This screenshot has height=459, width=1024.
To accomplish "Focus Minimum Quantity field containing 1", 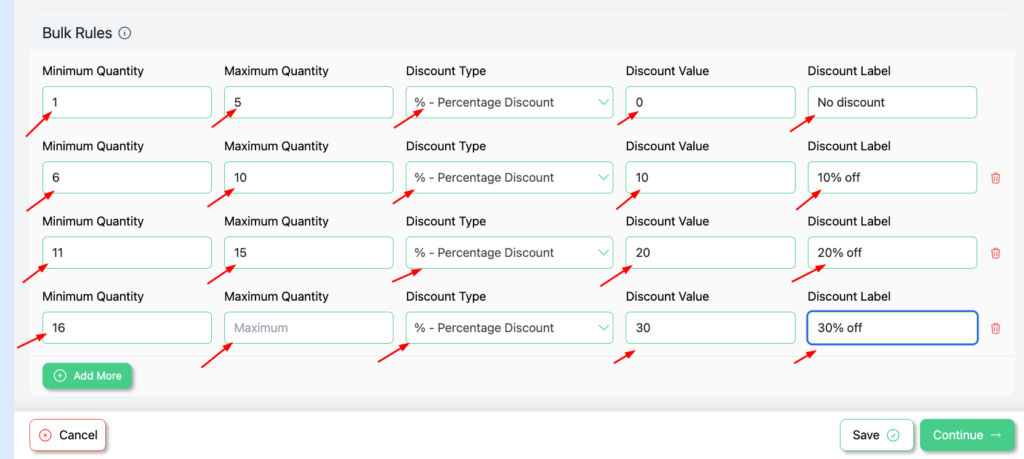I will pyautogui.click(x=127, y=103).
